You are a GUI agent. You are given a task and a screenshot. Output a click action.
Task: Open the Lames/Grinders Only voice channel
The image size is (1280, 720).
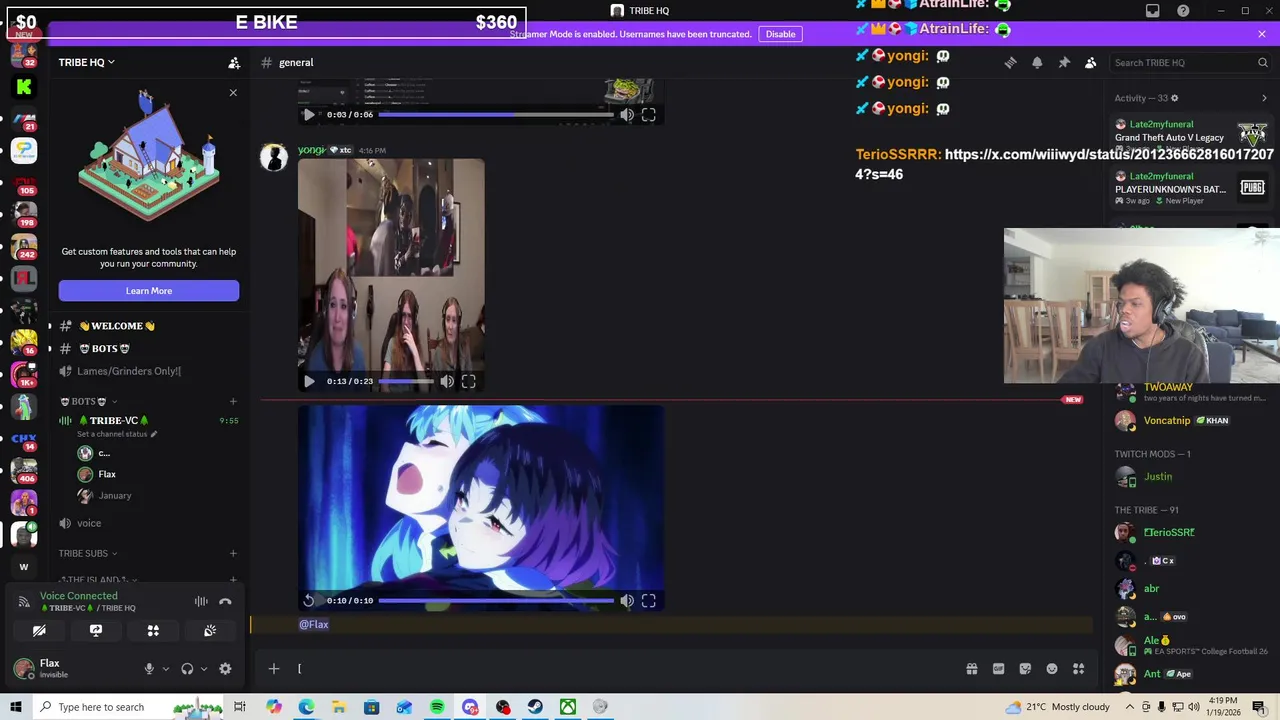click(129, 371)
